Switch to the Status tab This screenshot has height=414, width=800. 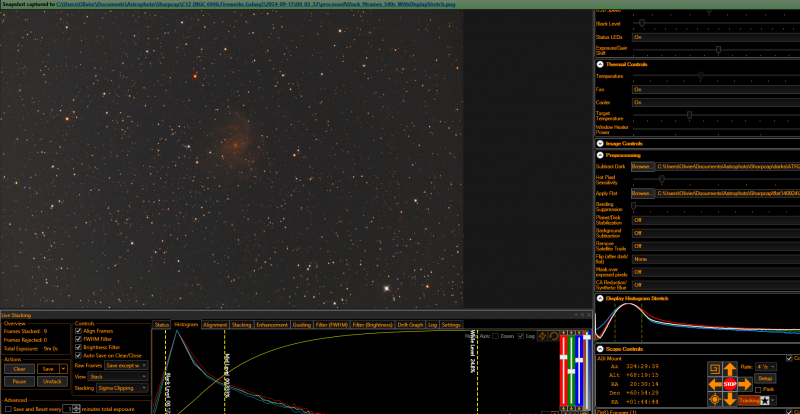(x=162, y=325)
